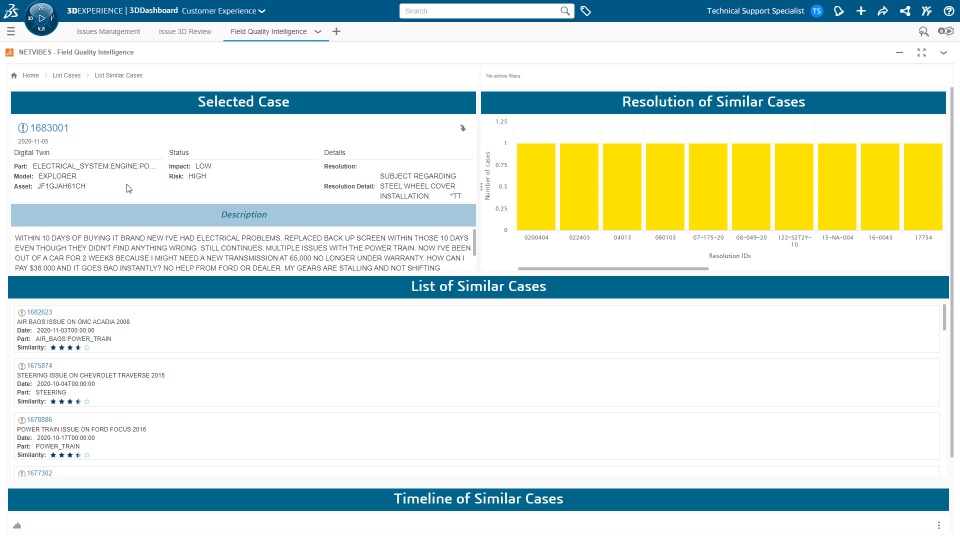Maximize the Field Quality Intelligence widget
Viewport: 960px width, 540px height.
pyautogui.click(x=921, y=53)
